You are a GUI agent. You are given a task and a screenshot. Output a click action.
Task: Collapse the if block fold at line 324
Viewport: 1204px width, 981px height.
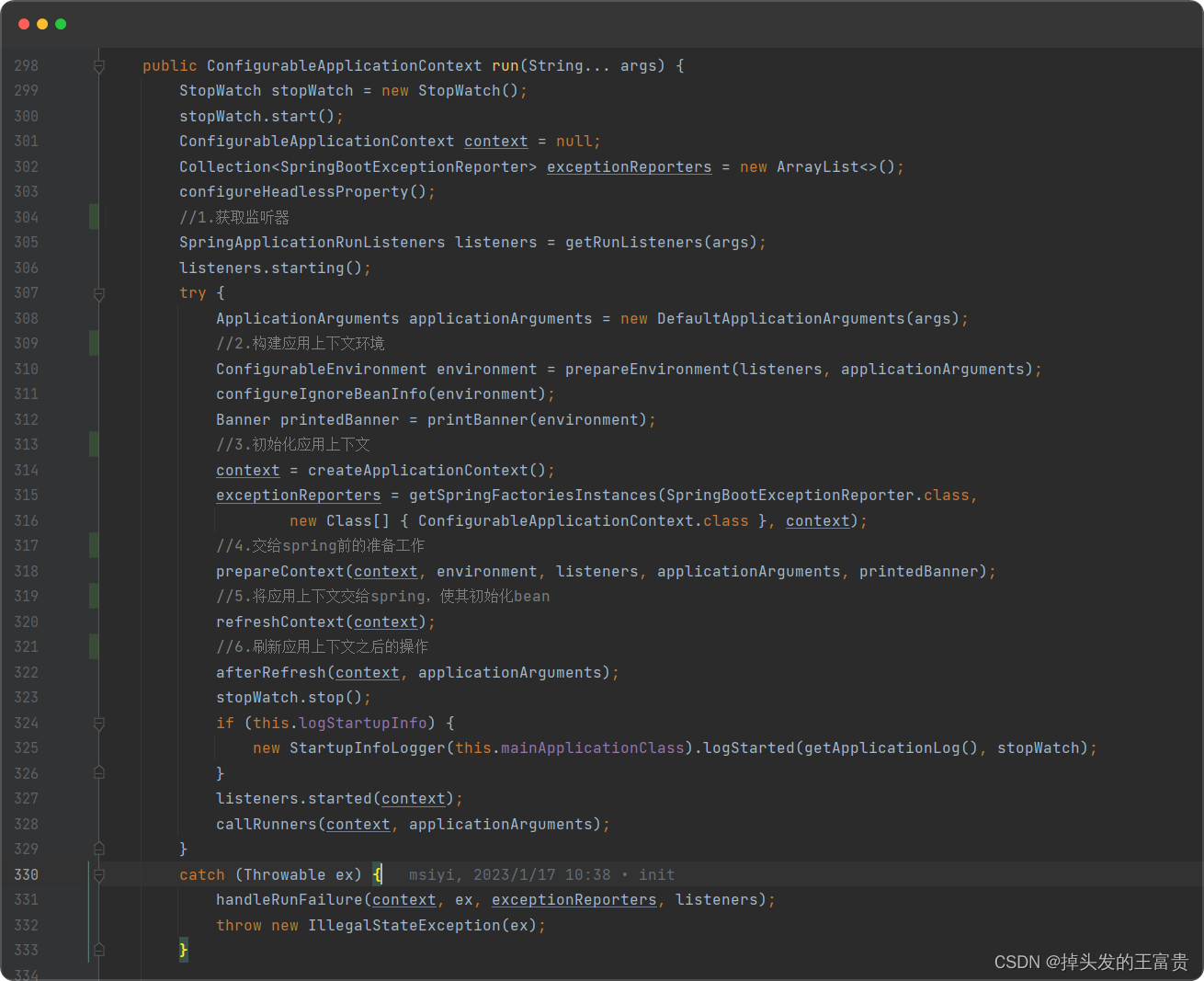pyautogui.click(x=99, y=724)
